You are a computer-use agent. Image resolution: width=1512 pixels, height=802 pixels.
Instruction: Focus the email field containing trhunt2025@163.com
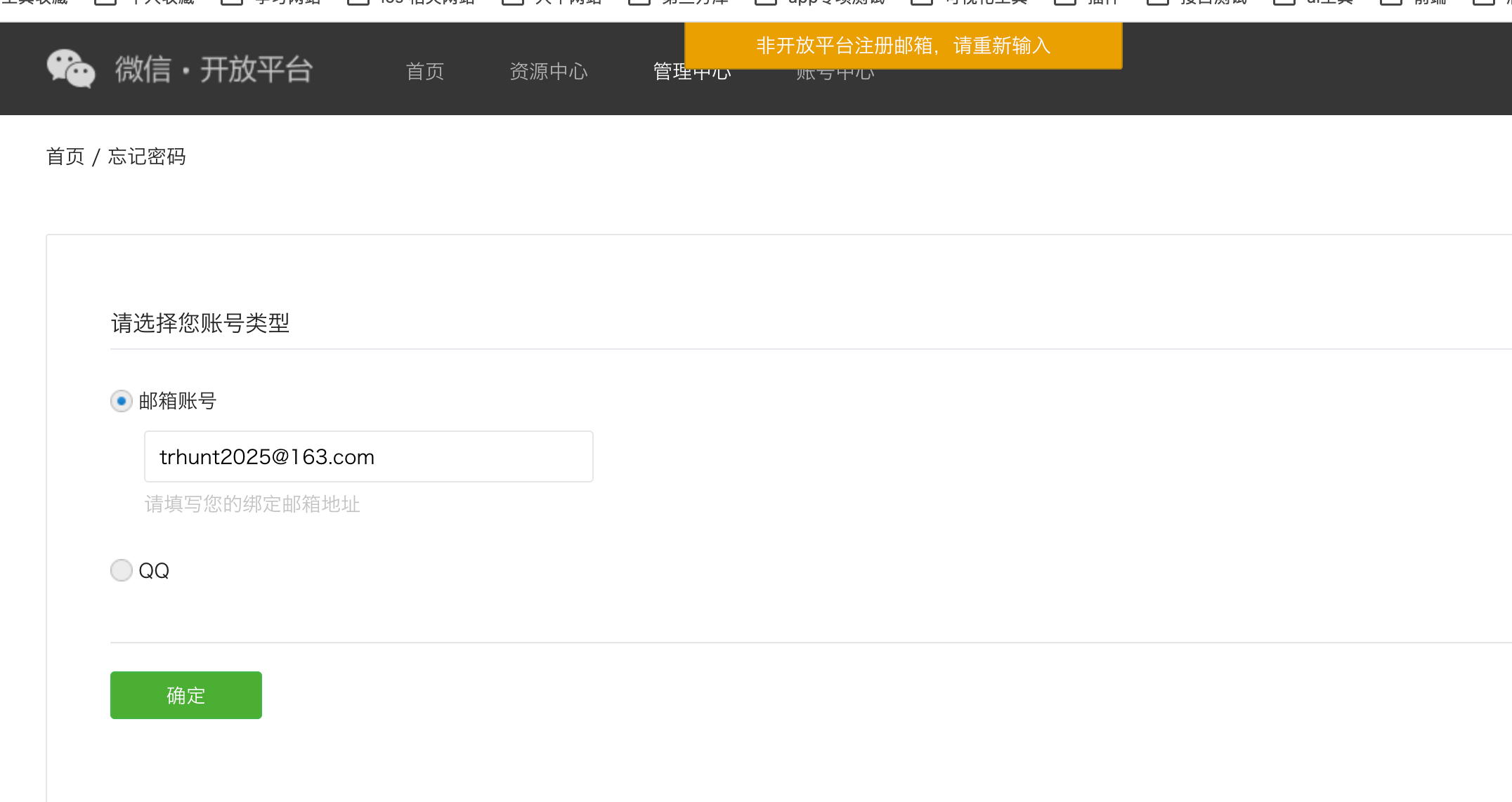pyautogui.click(x=368, y=456)
